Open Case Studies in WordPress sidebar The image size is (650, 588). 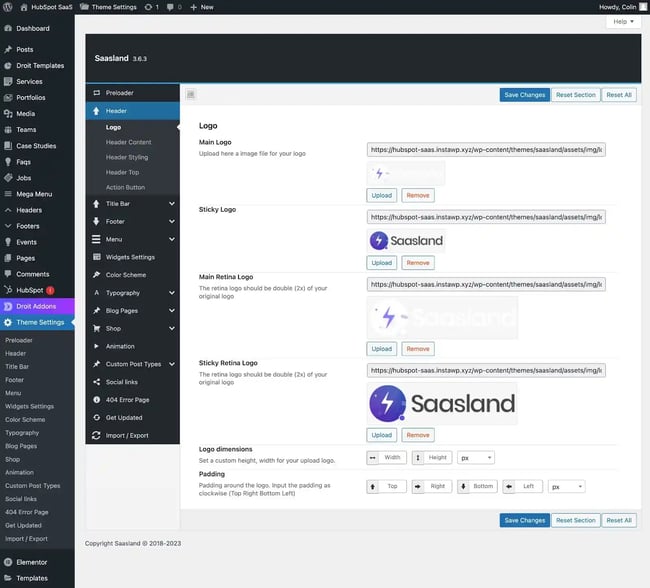click(36, 146)
